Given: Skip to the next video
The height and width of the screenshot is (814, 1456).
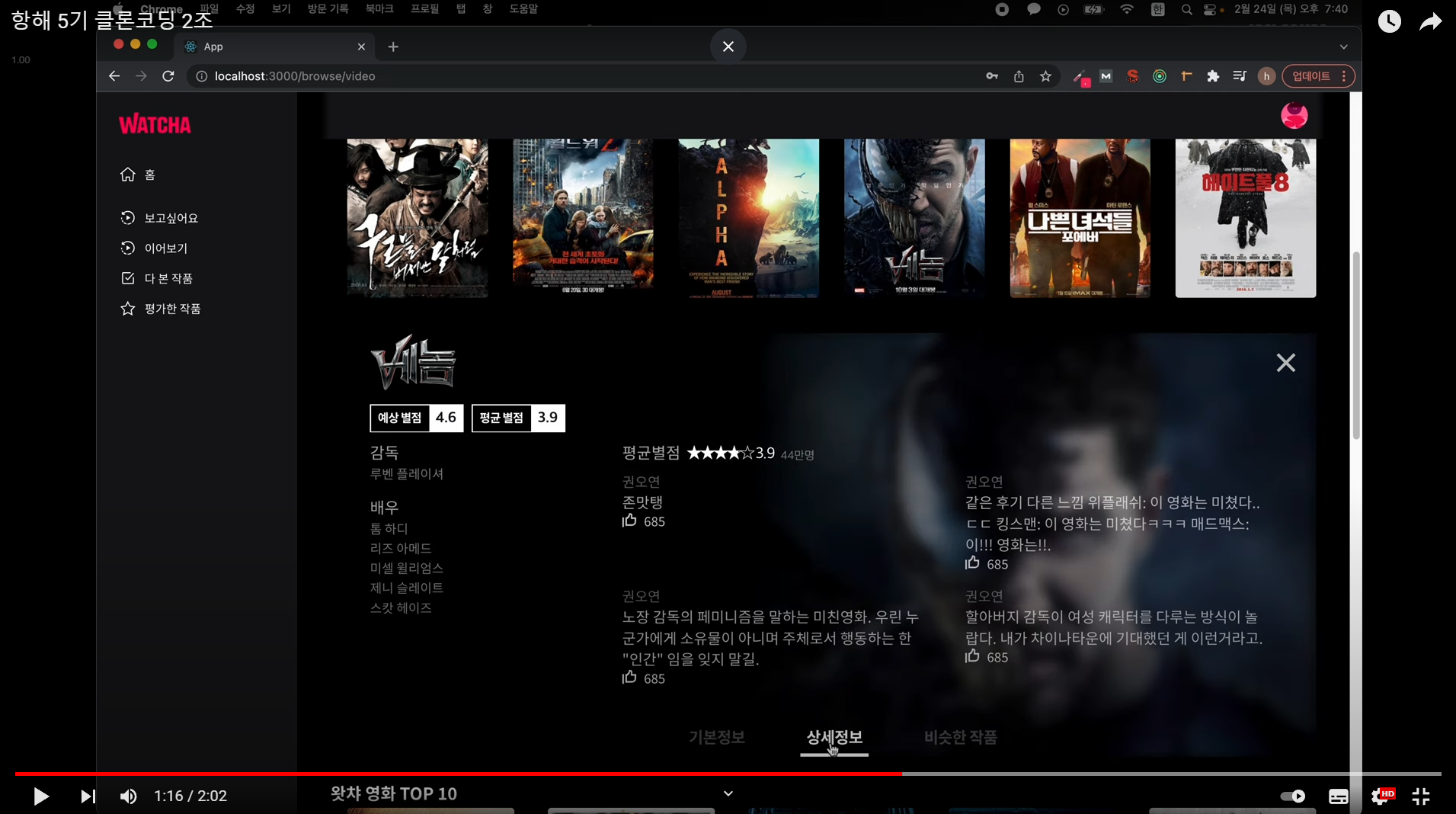Looking at the screenshot, I should pos(88,796).
